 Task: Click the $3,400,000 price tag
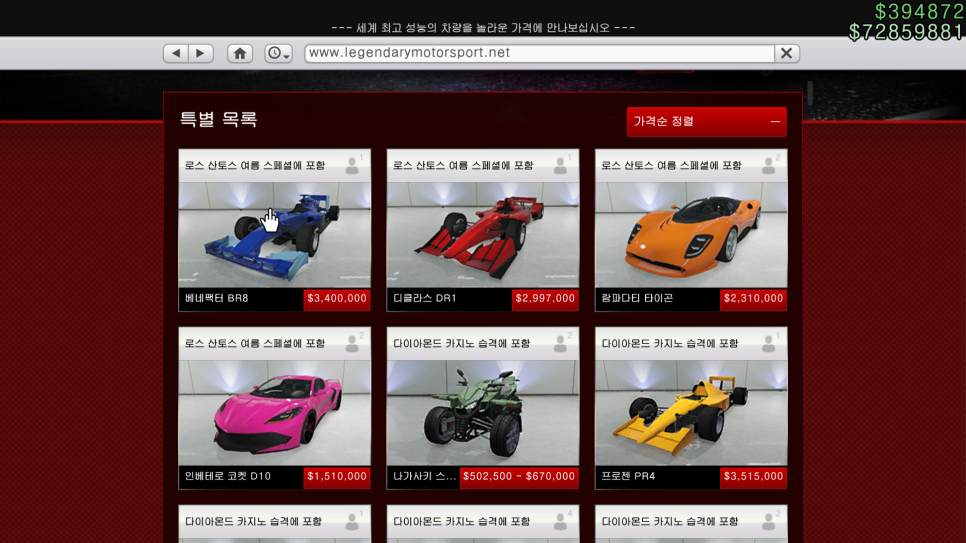[337, 298]
